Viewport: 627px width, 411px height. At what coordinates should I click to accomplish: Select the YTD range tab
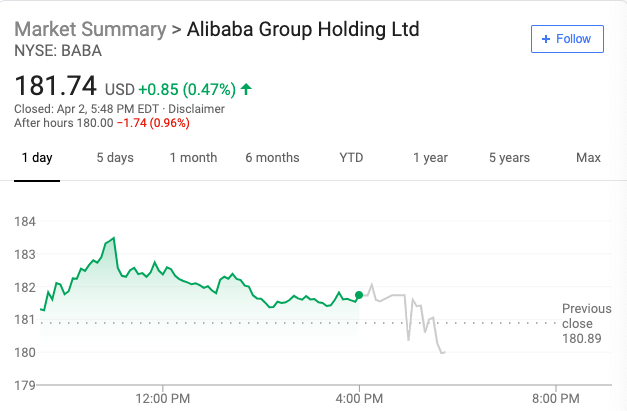click(x=351, y=158)
